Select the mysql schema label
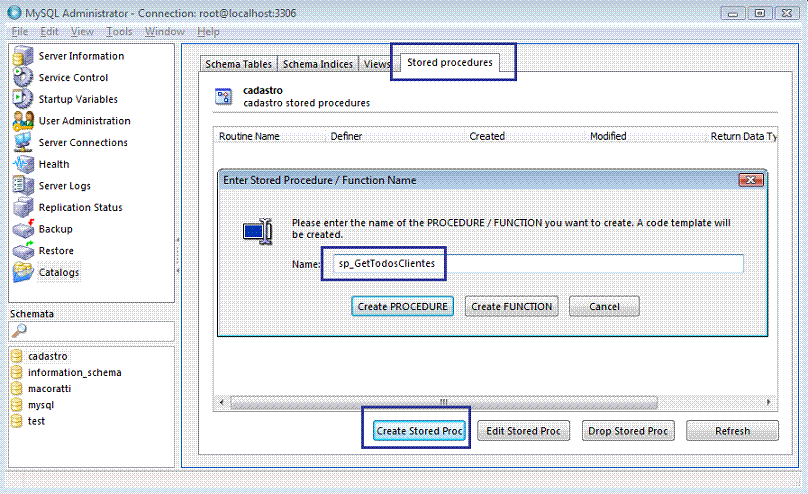This screenshot has height=494, width=808. [41, 404]
